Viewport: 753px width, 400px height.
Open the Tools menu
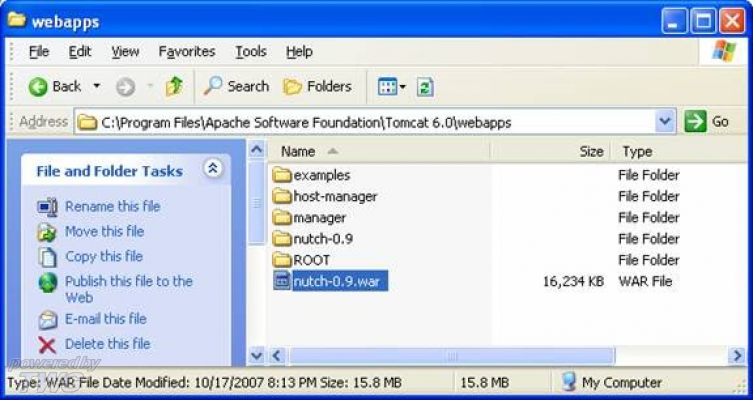click(251, 51)
